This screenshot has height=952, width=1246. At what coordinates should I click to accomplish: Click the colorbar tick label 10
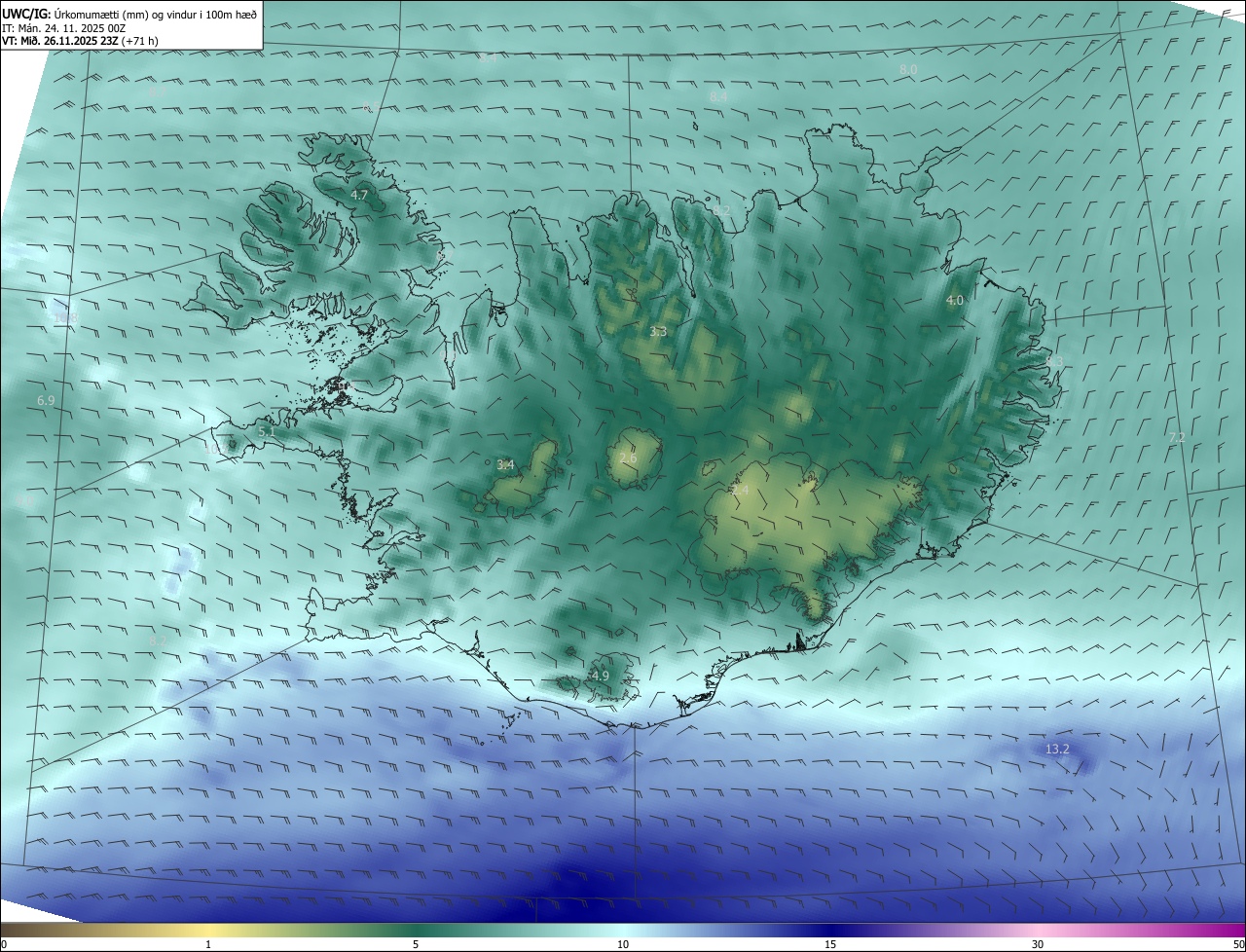coord(623,944)
